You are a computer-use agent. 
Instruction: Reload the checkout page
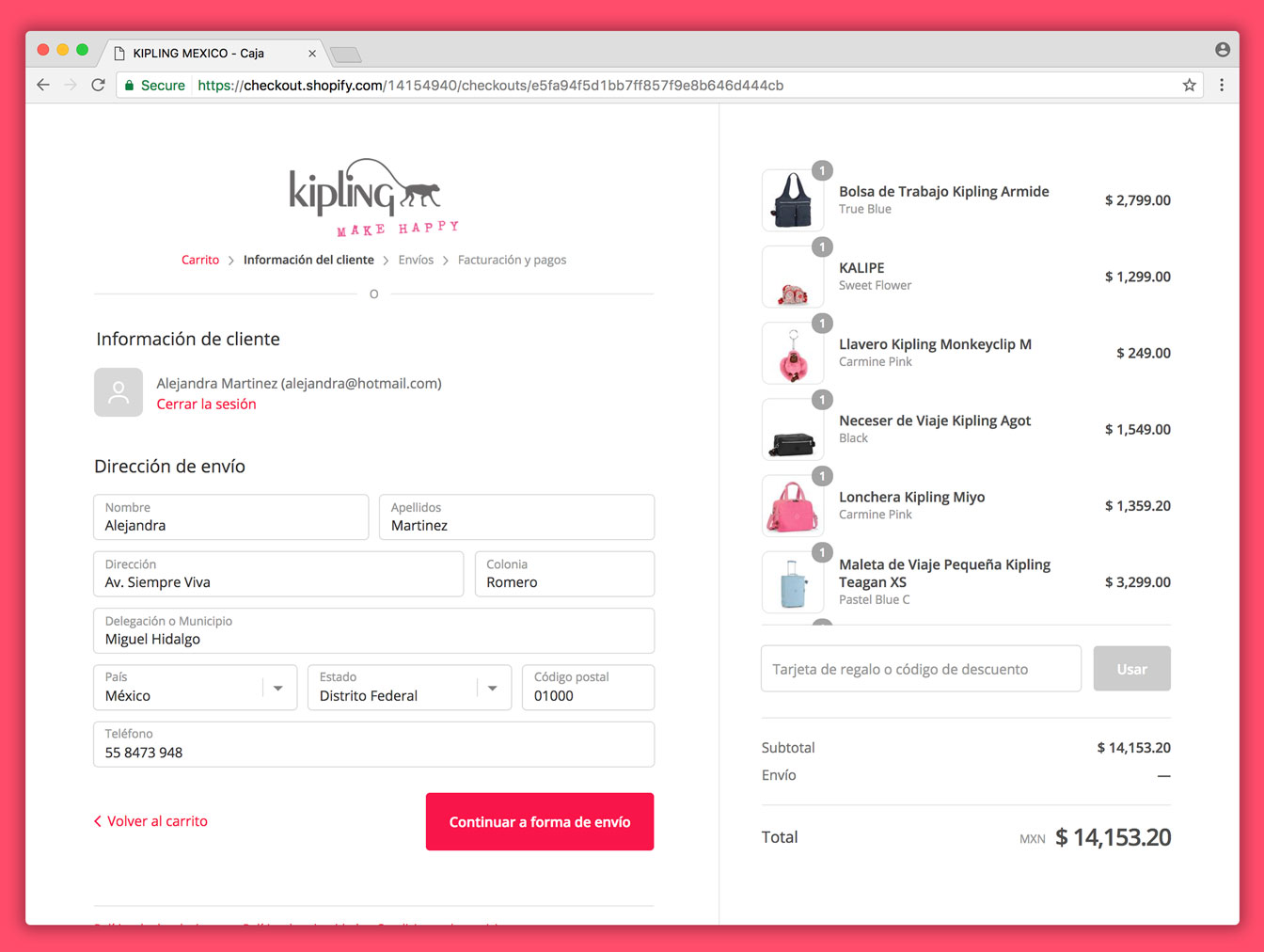click(x=98, y=85)
